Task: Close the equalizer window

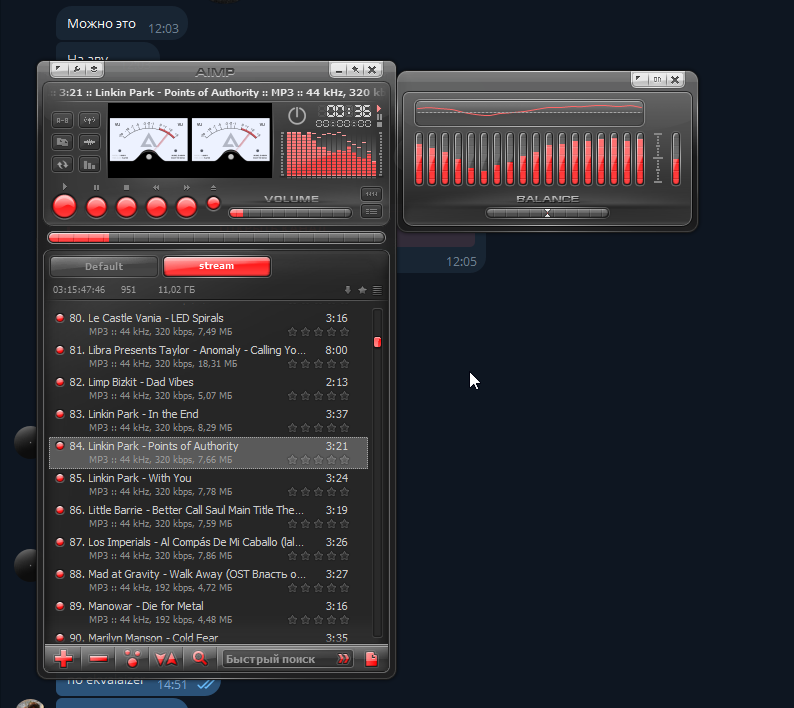Action: pyautogui.click(x=675, y=79)
